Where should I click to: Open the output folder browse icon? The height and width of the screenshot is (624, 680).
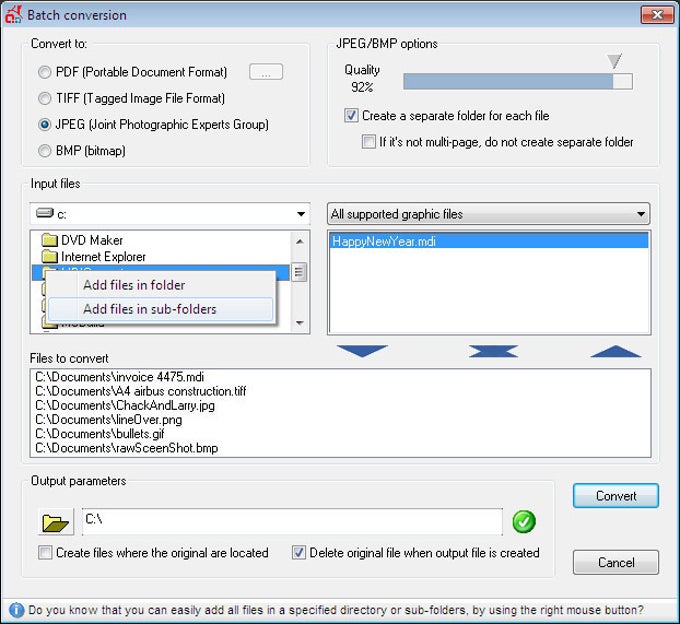tap(56, 522)
